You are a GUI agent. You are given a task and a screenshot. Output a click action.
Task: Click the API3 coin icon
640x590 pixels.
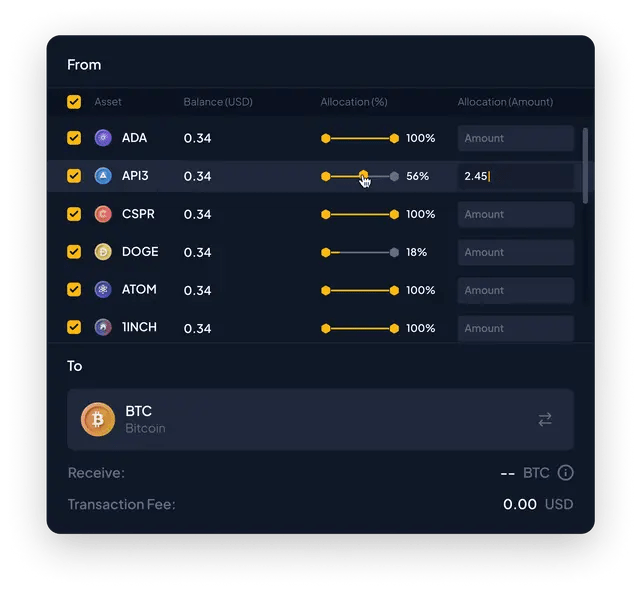click(103, 176)
